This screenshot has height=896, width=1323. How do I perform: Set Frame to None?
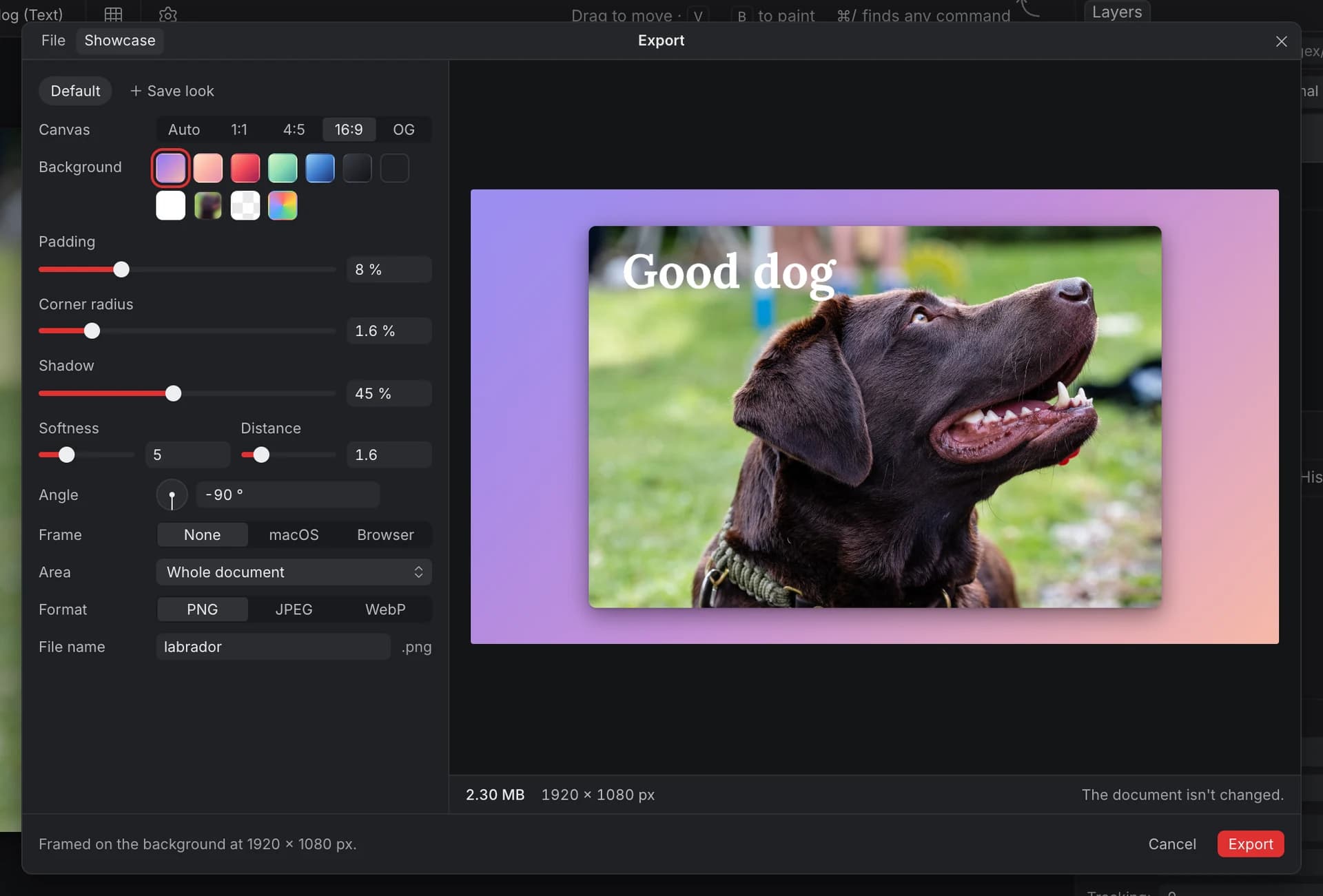(202, 535)
